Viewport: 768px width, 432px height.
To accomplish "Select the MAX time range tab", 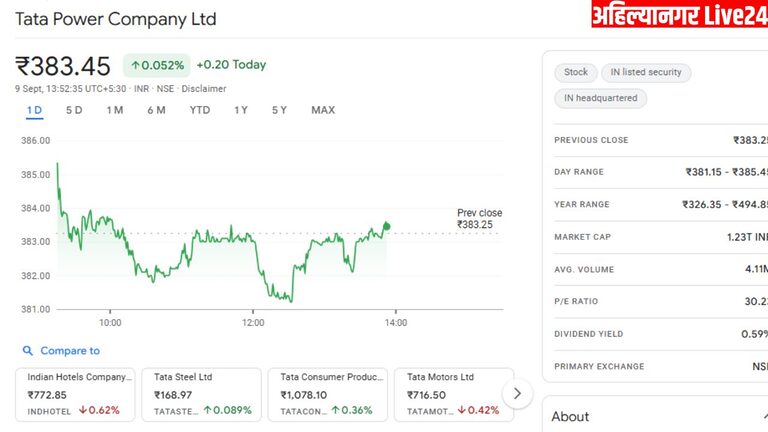I will coord(323,110).
